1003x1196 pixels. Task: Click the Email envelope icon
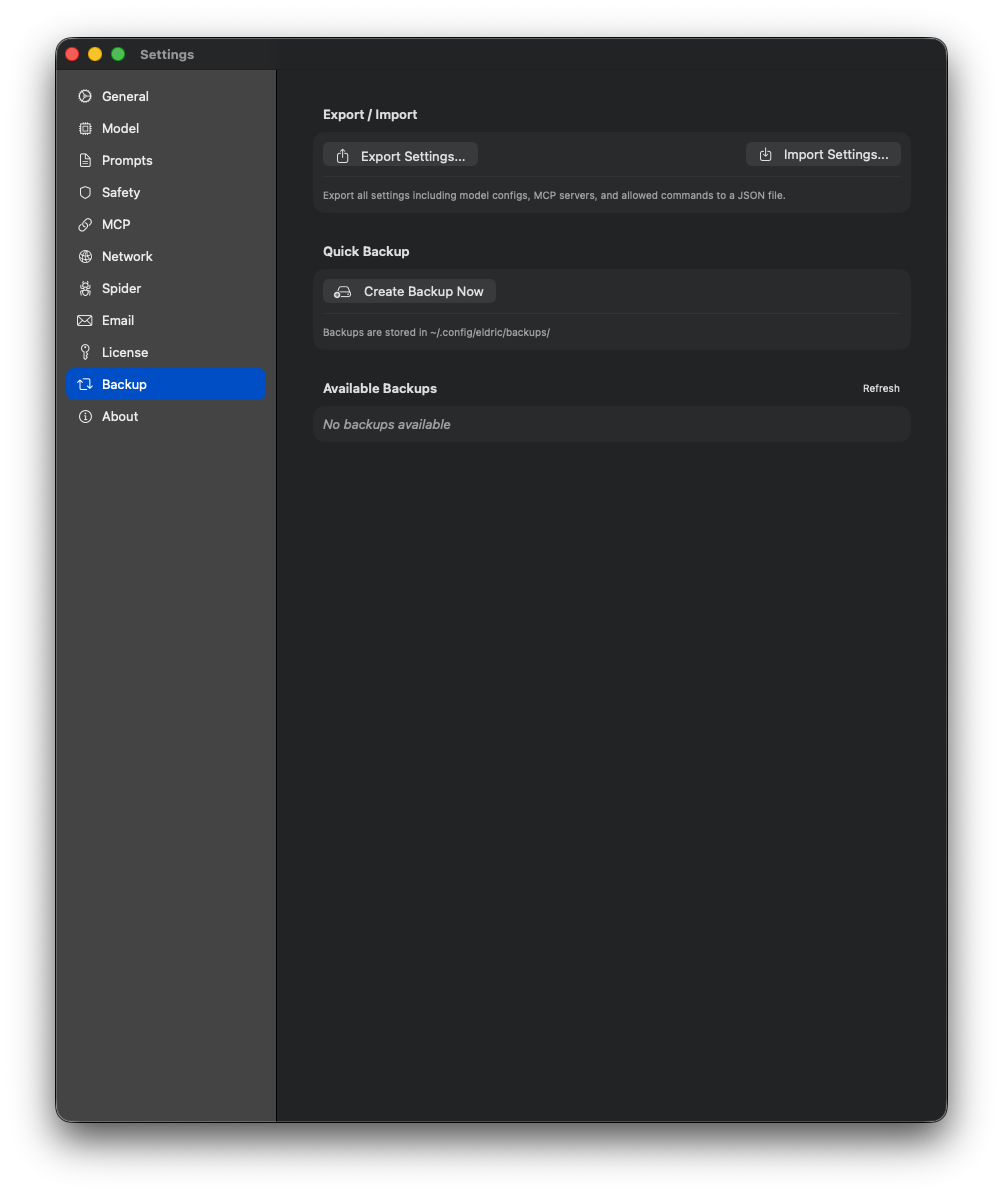click(x=86, y=320)
